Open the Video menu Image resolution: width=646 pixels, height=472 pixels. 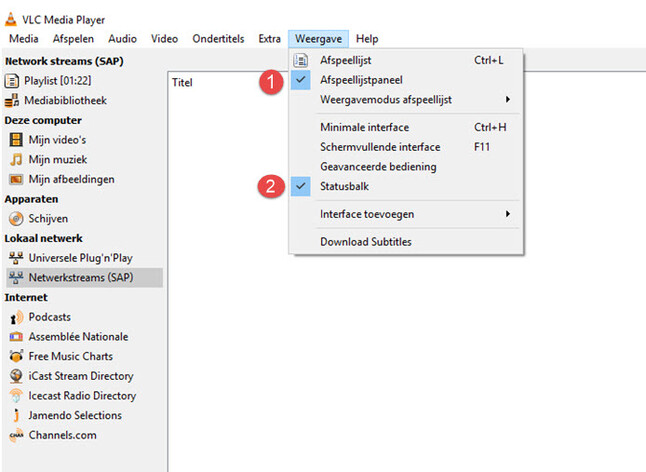click(x=164, y=39)
